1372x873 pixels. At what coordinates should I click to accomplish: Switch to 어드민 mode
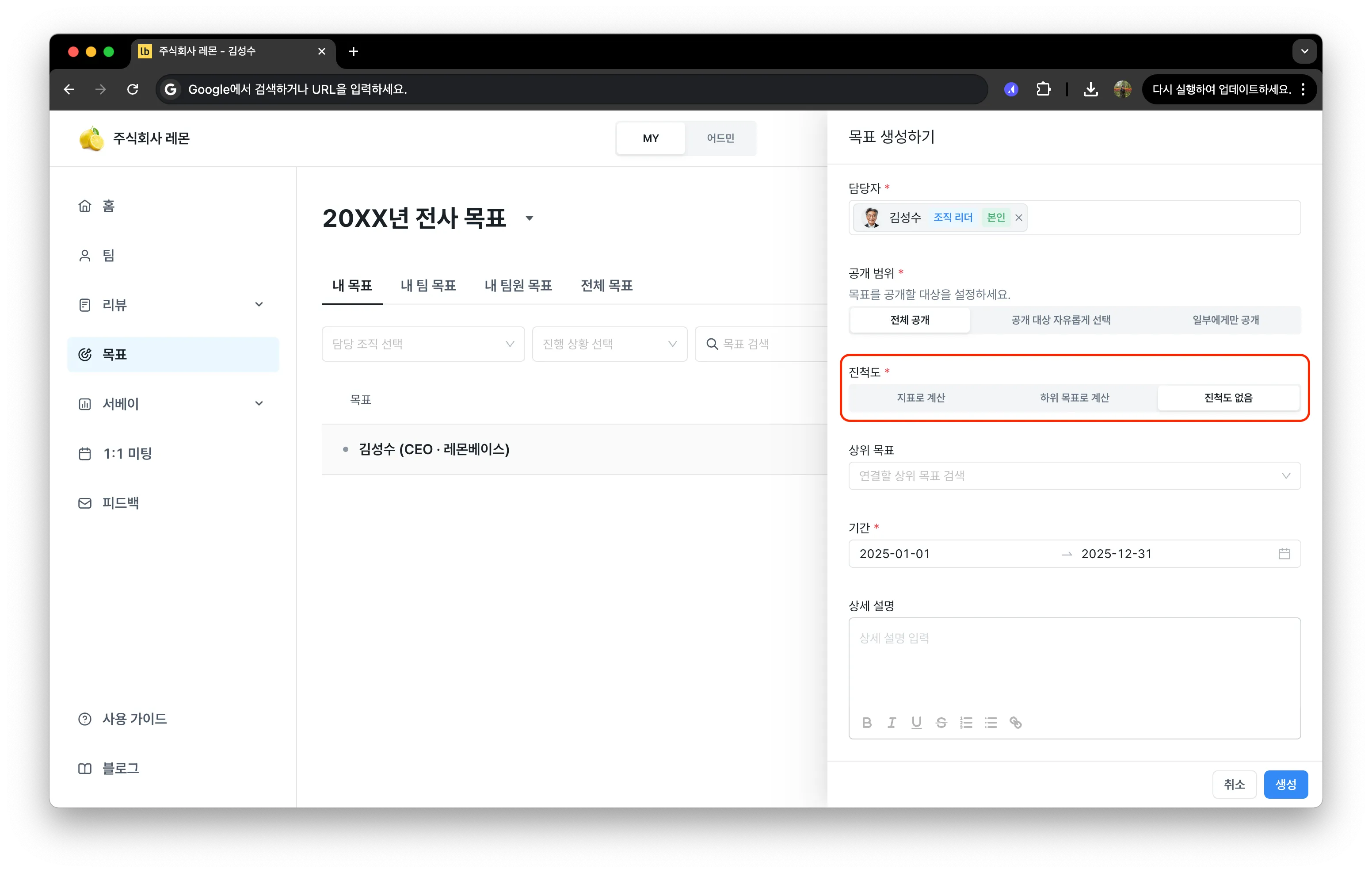click(x=720, y=138)
